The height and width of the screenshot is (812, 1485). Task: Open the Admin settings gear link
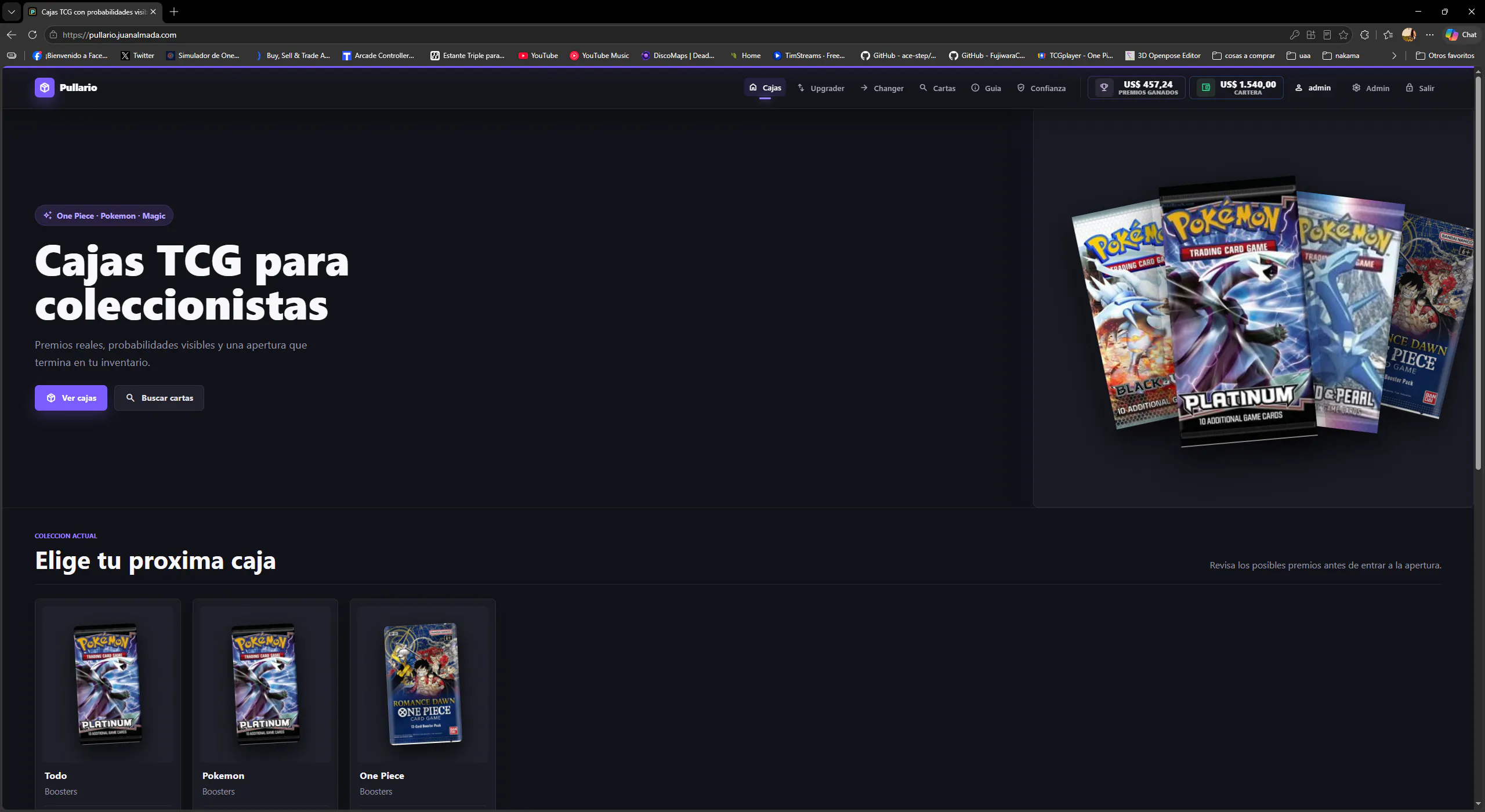[x=1371, y=88]
